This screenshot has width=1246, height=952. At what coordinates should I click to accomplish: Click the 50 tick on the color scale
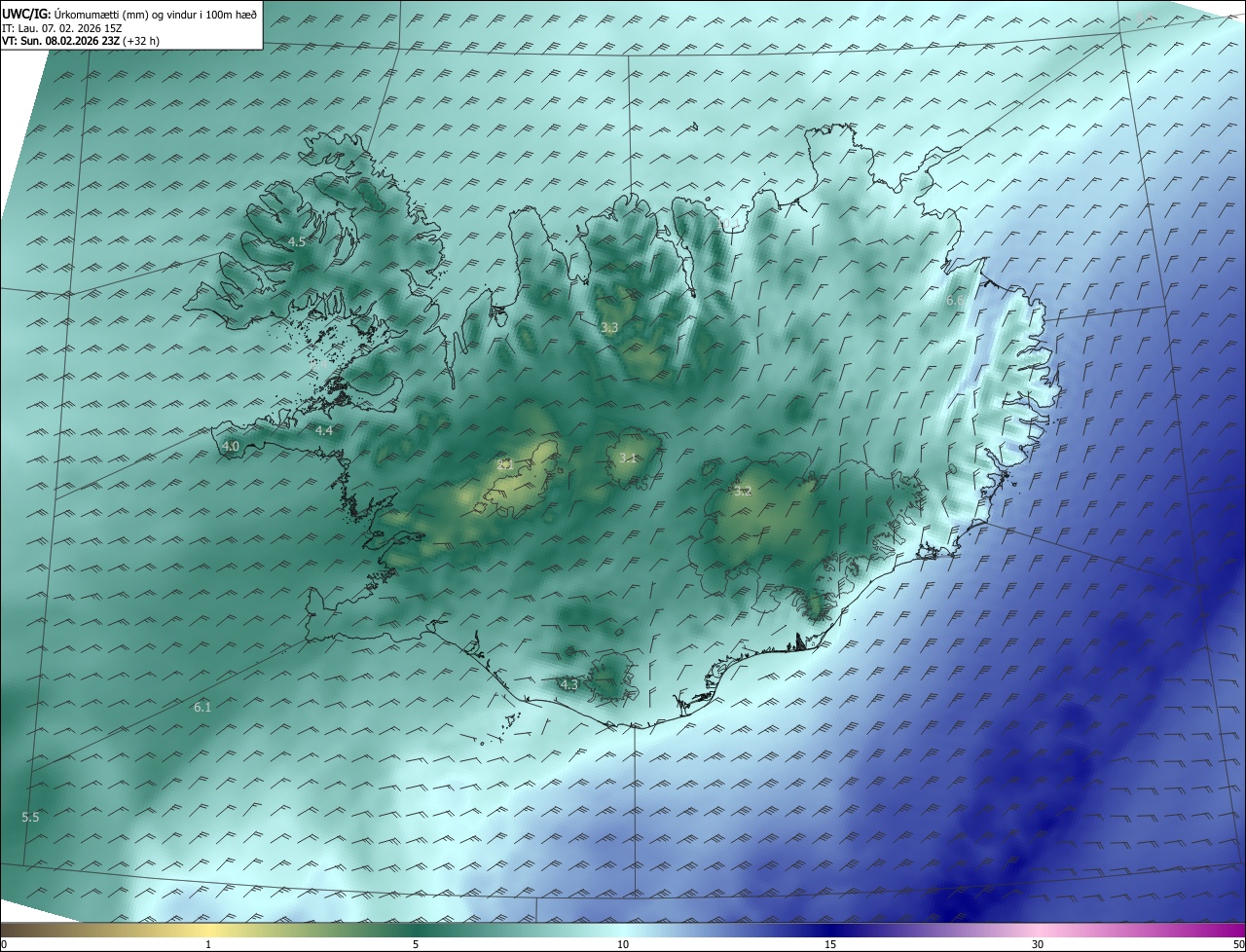click(1238, 944)
